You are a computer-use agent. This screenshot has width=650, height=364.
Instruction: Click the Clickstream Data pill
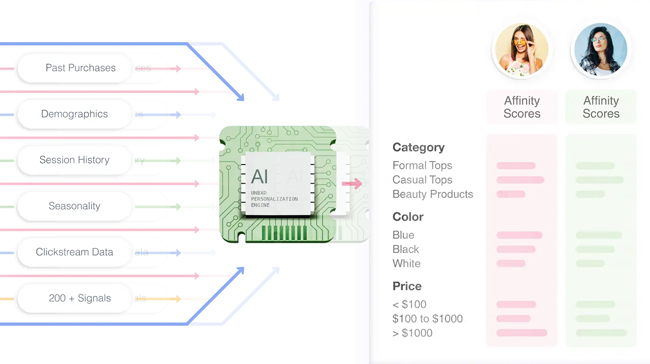[74, 252]
